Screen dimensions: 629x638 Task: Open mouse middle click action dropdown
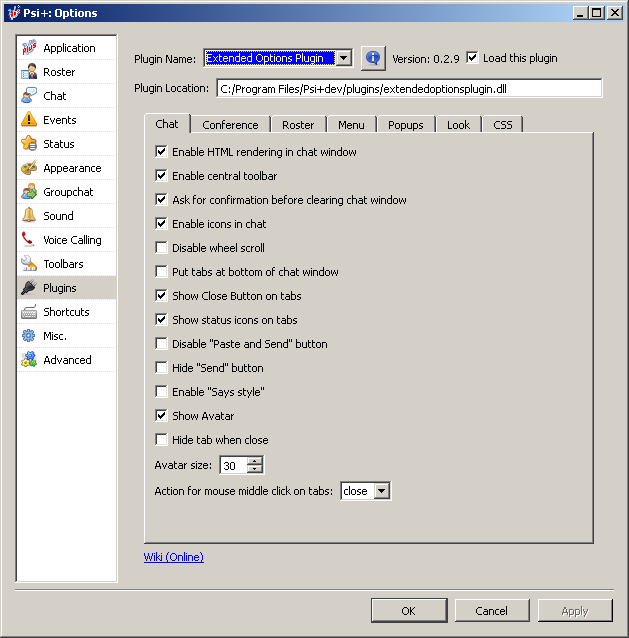tap(381, 491)
